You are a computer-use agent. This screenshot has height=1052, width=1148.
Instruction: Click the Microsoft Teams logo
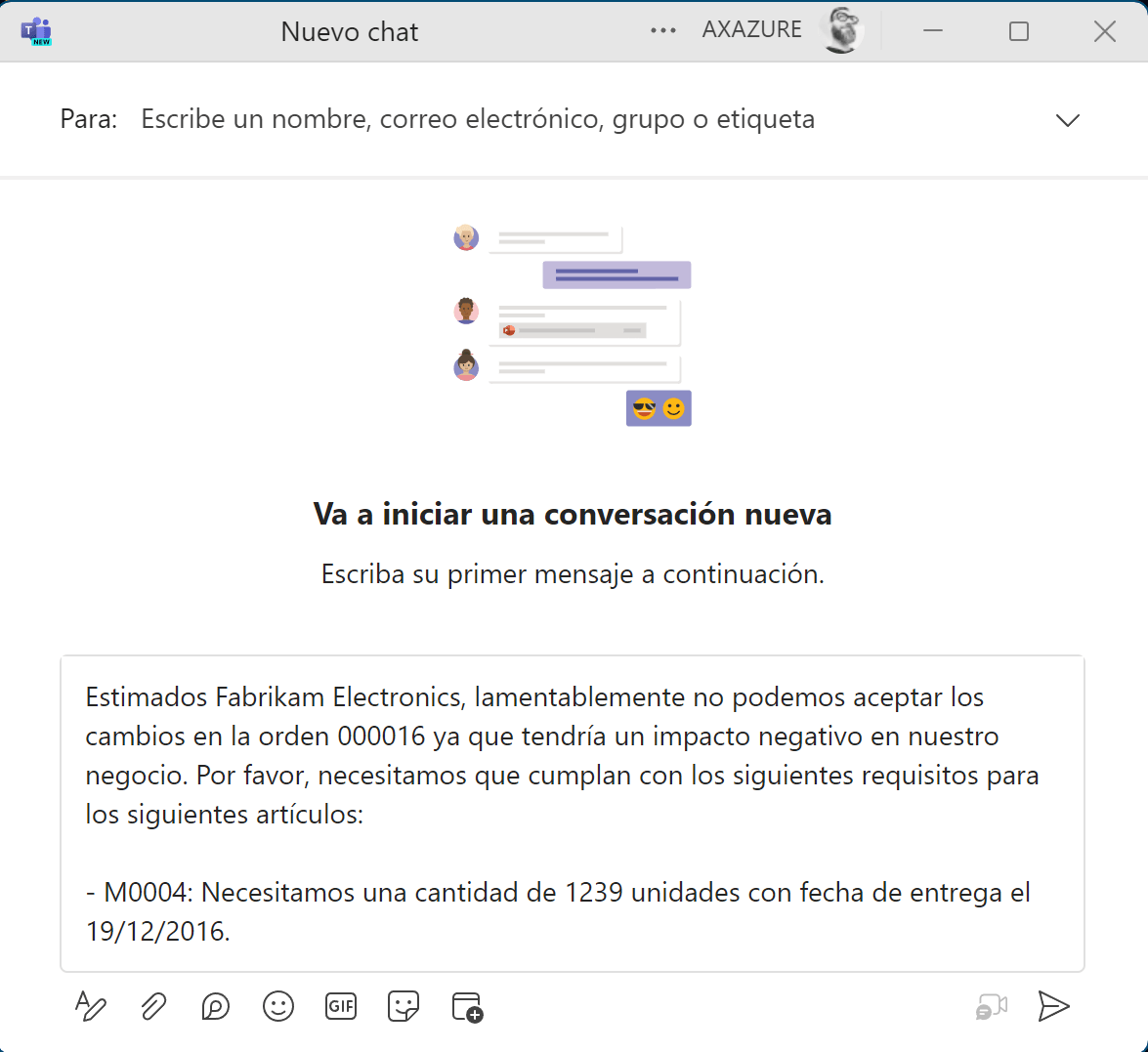(x=36, y=31)
